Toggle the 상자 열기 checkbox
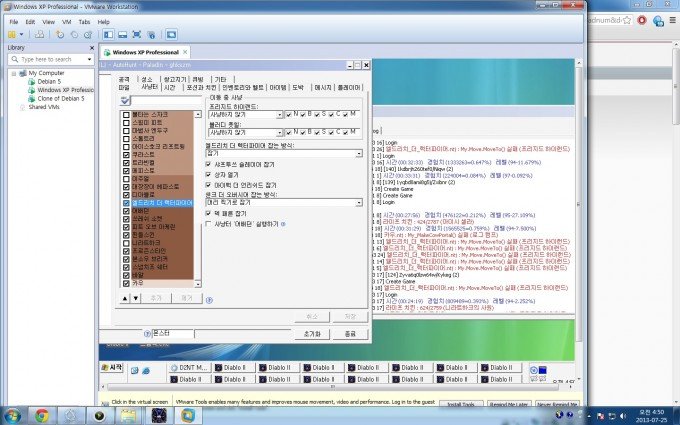 click(208, 174)
